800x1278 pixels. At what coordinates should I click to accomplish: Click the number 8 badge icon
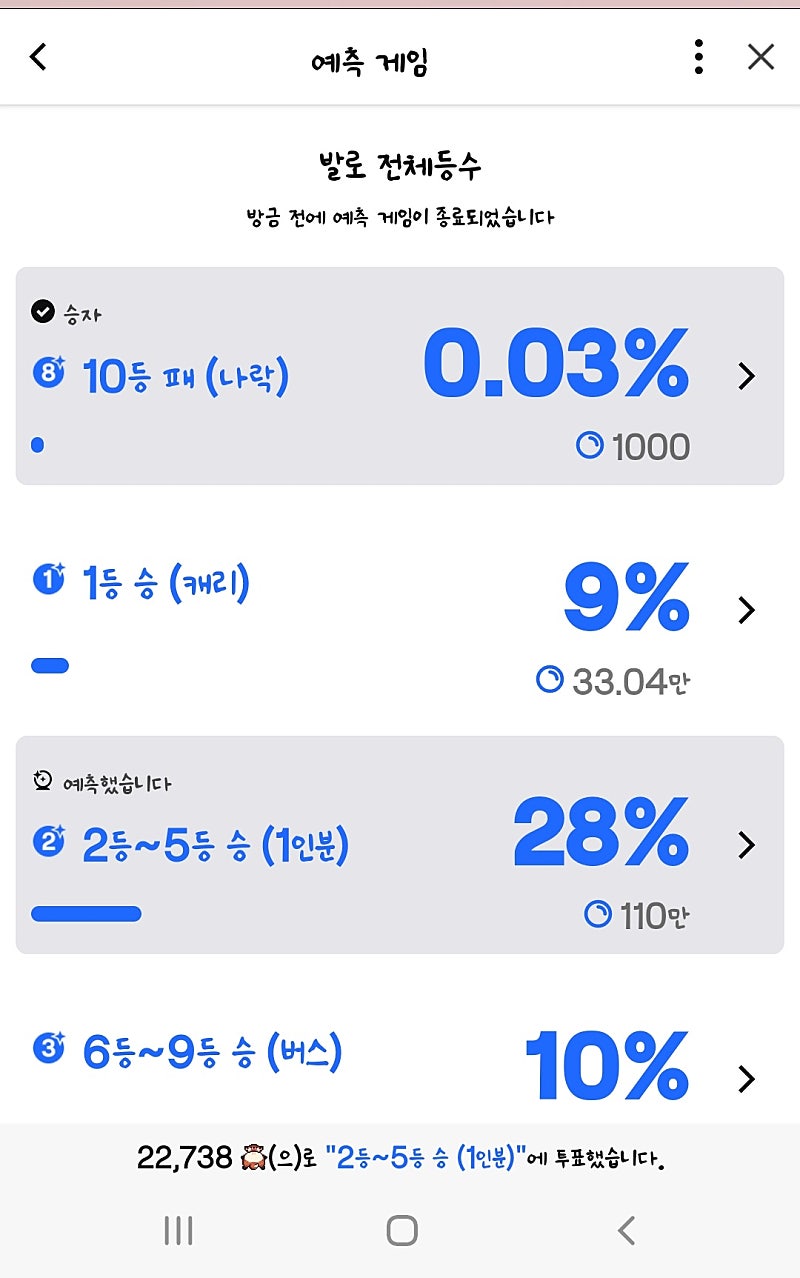click(48, 375)
